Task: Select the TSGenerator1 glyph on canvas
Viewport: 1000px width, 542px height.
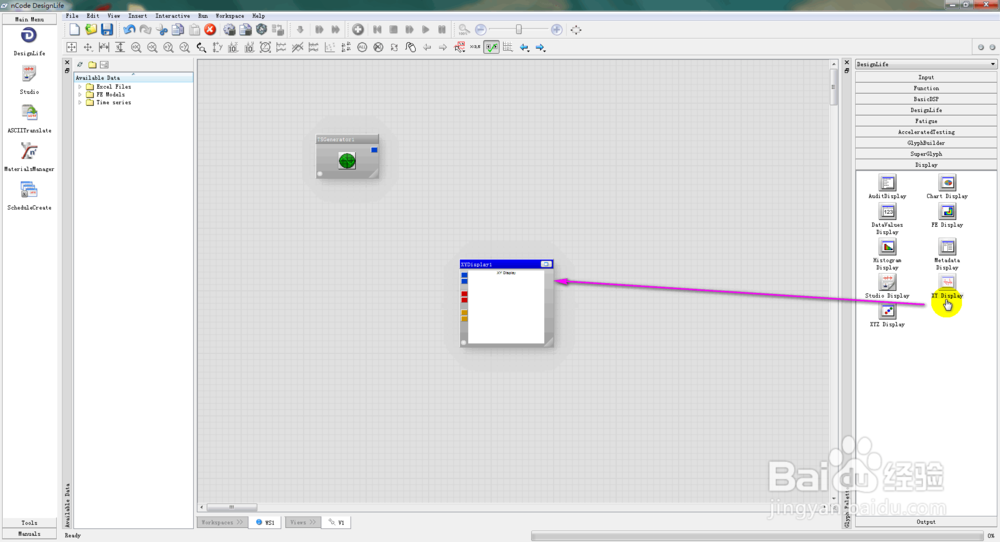Action: (348, 156)
